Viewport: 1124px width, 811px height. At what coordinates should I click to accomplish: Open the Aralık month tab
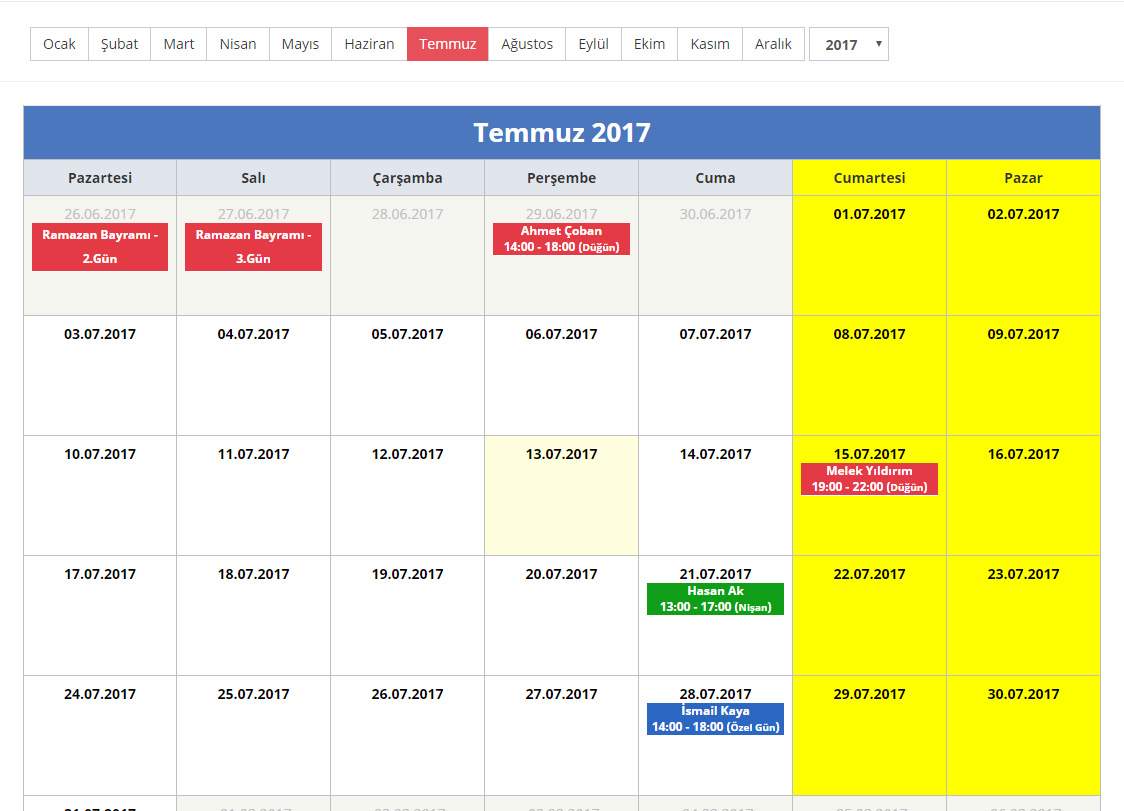[x=773, y=44]
